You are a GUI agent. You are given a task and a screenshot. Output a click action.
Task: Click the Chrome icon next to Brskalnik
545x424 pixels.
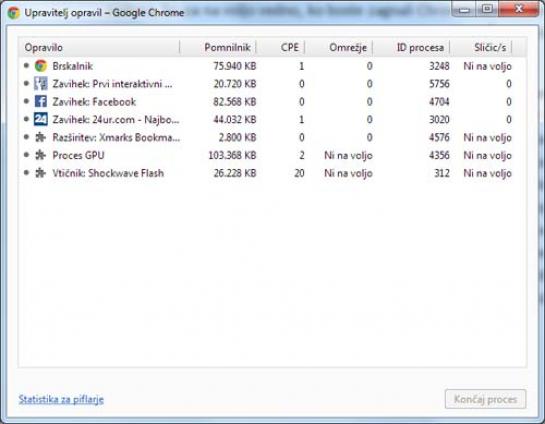point(41,66)
